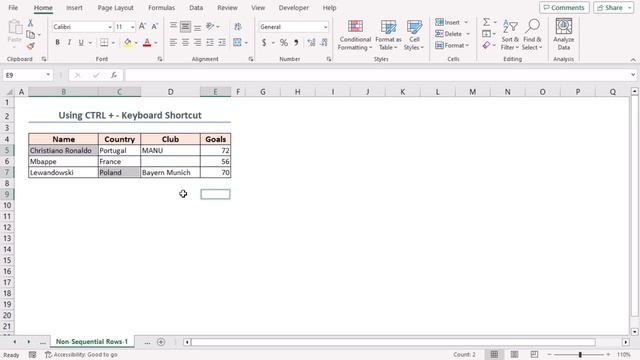Apply comma style

click(296, 42)
